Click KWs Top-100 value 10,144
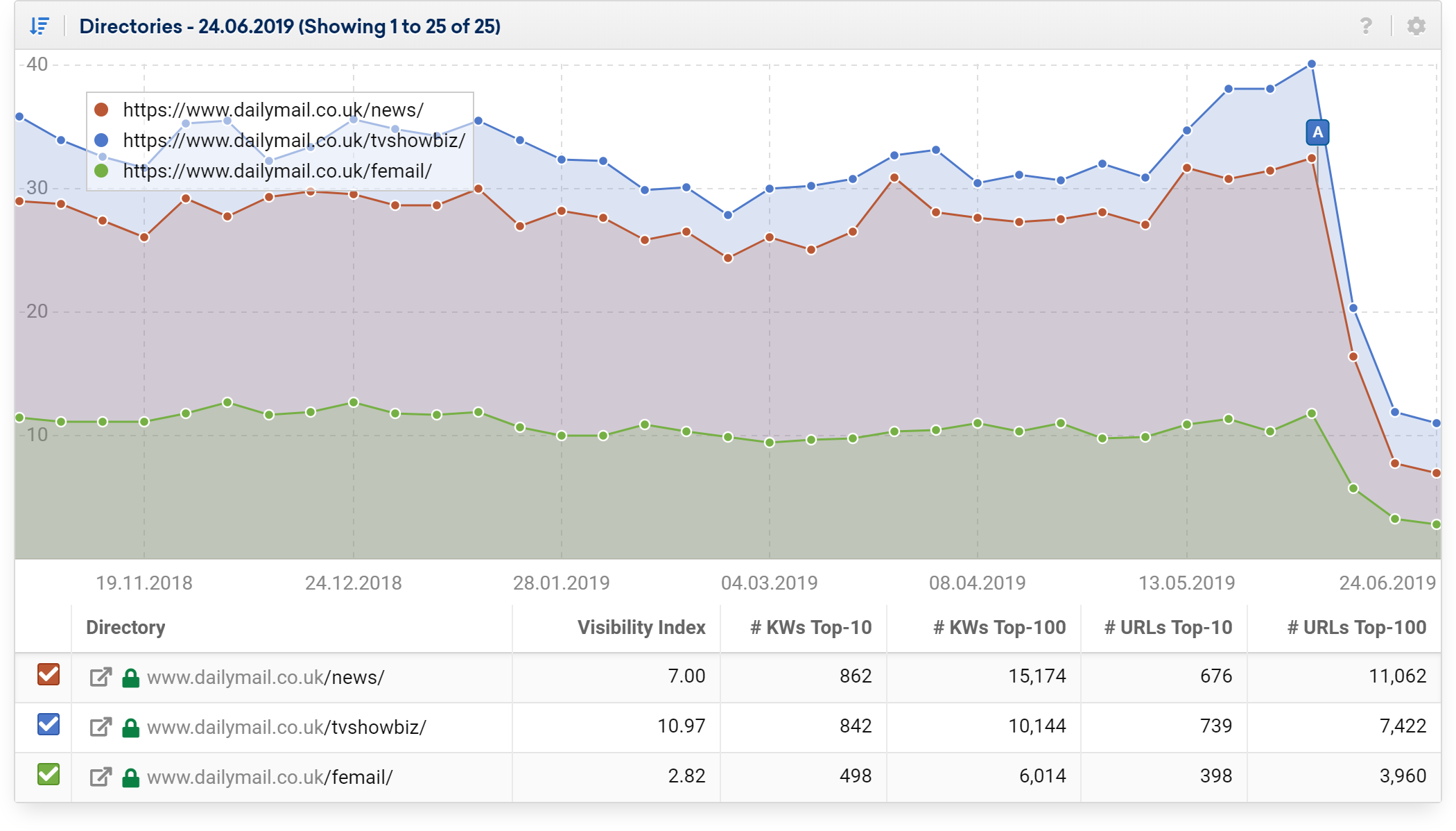 tap(1037, 726)
